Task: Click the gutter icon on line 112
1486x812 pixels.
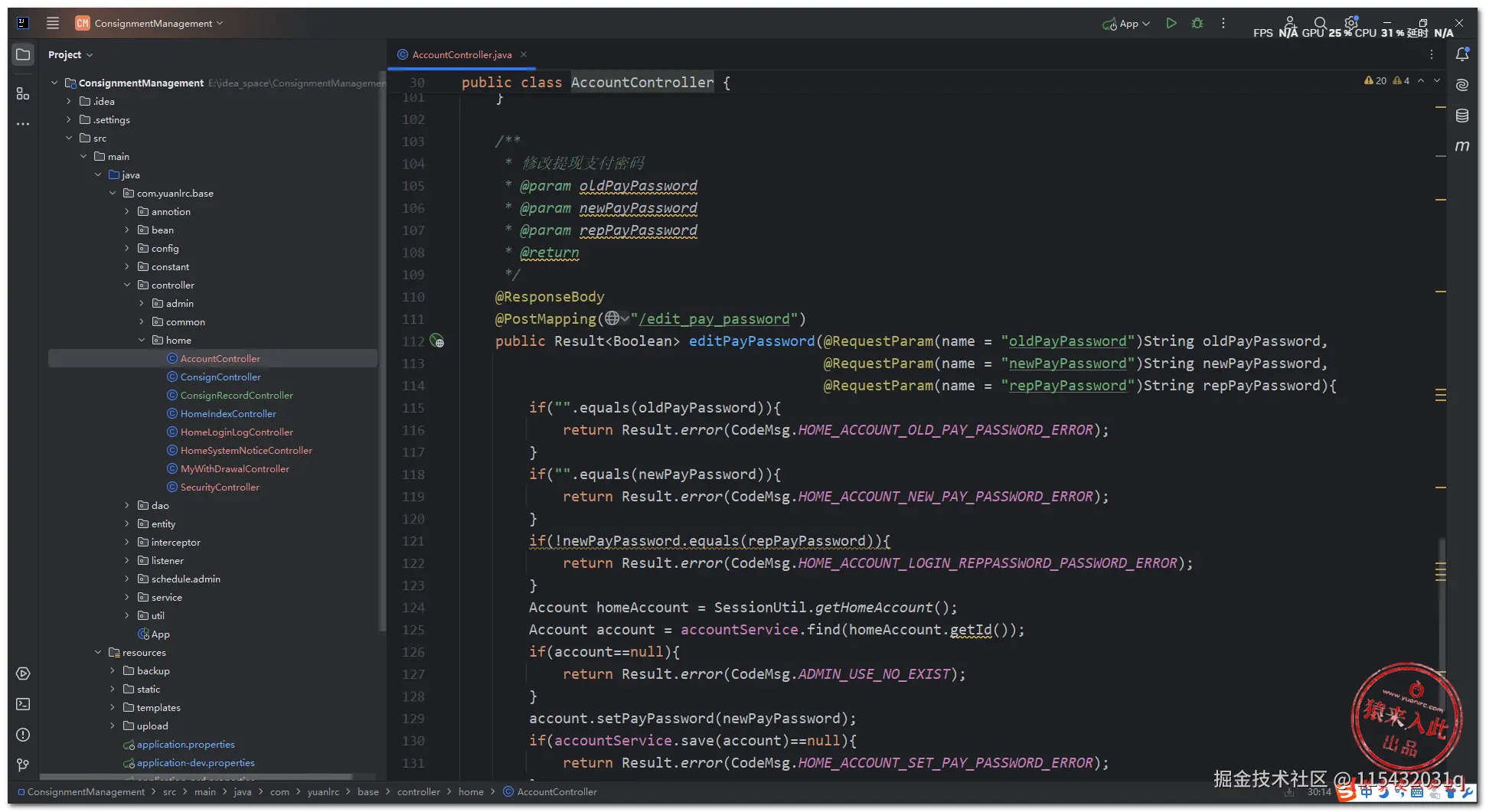Action: pos(436,341)
